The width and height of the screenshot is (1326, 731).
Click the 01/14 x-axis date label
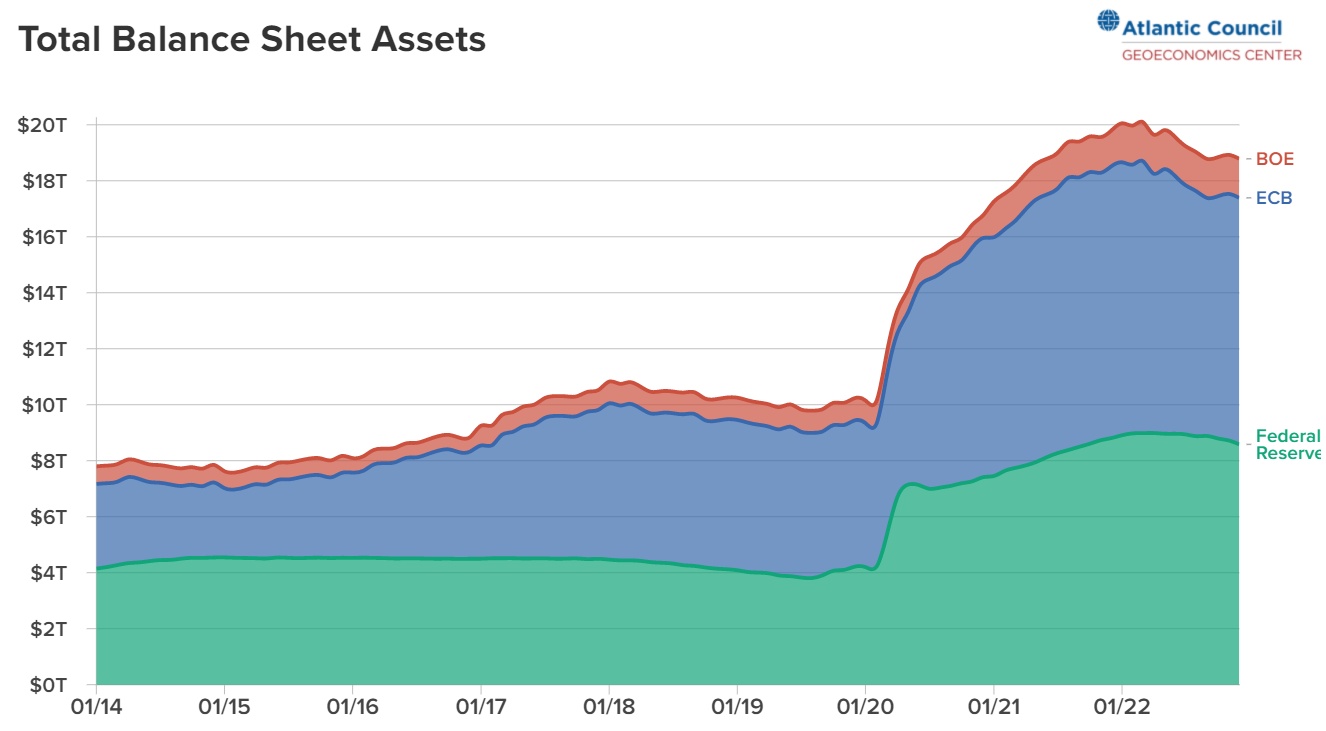click(x=96, y=706)
